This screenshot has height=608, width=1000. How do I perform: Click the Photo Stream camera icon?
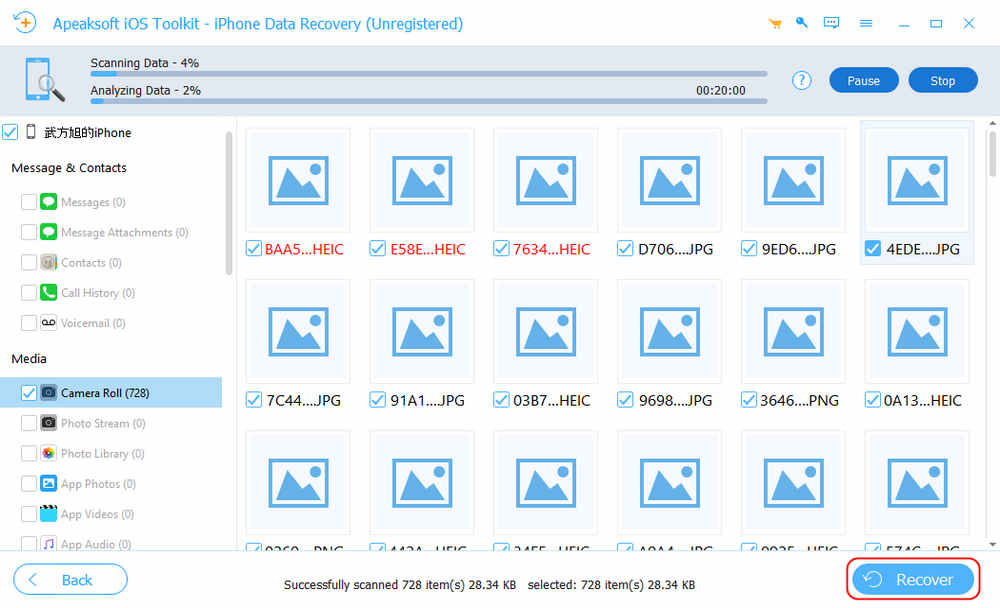pyautogui.click(x=48, y=423)
